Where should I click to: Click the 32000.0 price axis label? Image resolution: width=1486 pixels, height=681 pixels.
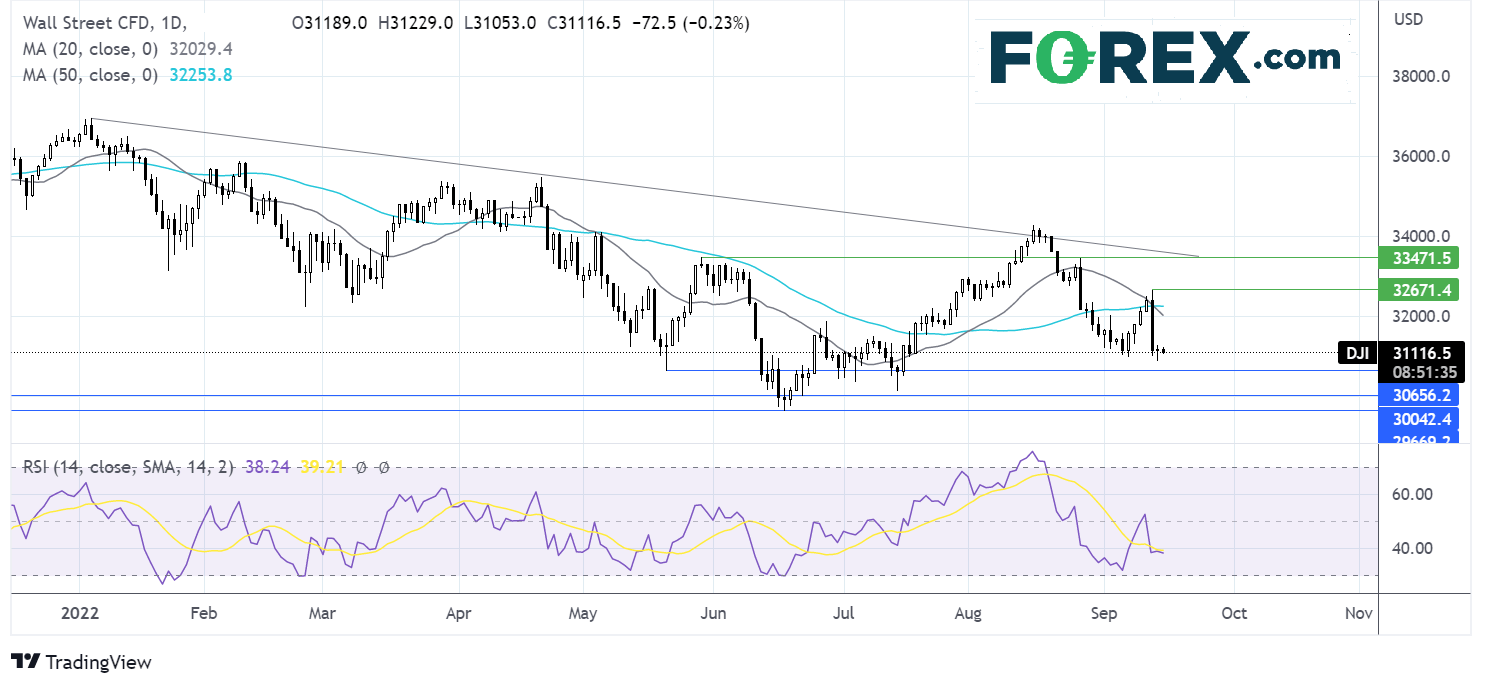(1420, 317)
